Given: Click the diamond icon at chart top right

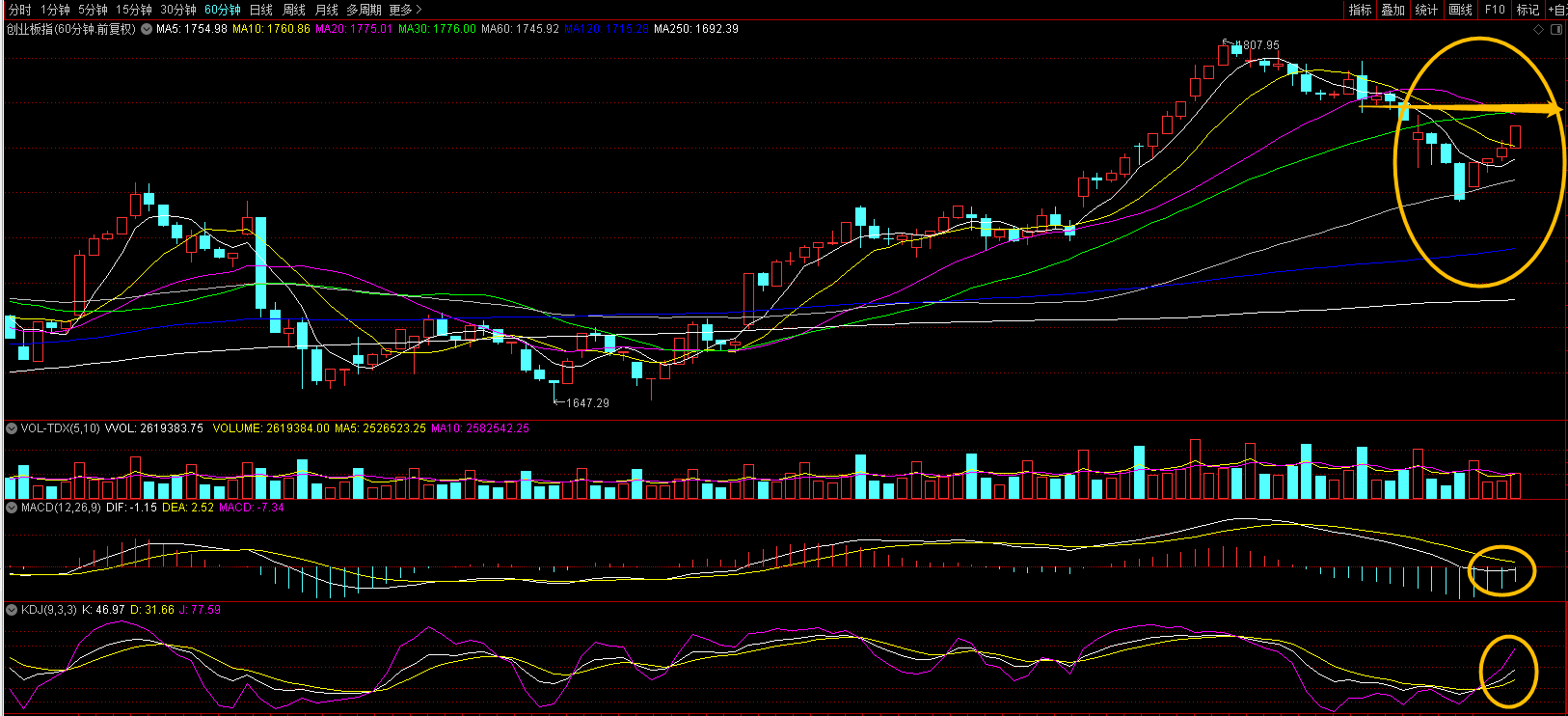Looking at the screenshot, I should pyautogui.click(x=1539, y=29).
